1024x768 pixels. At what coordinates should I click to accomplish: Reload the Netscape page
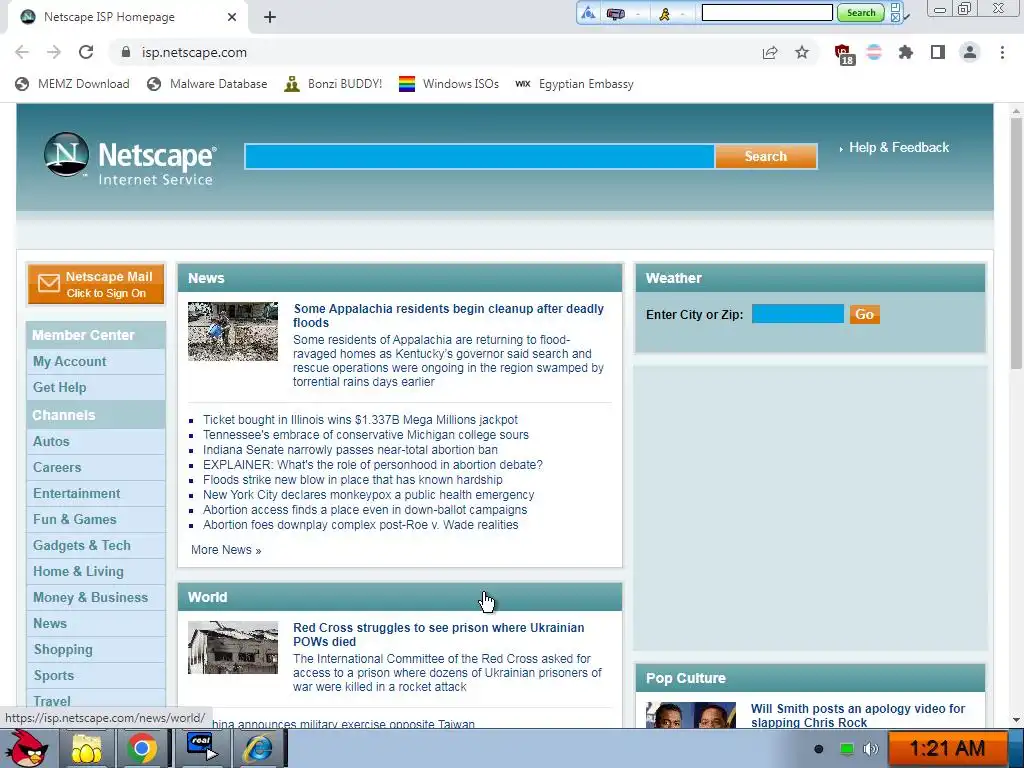pos(86,52)
